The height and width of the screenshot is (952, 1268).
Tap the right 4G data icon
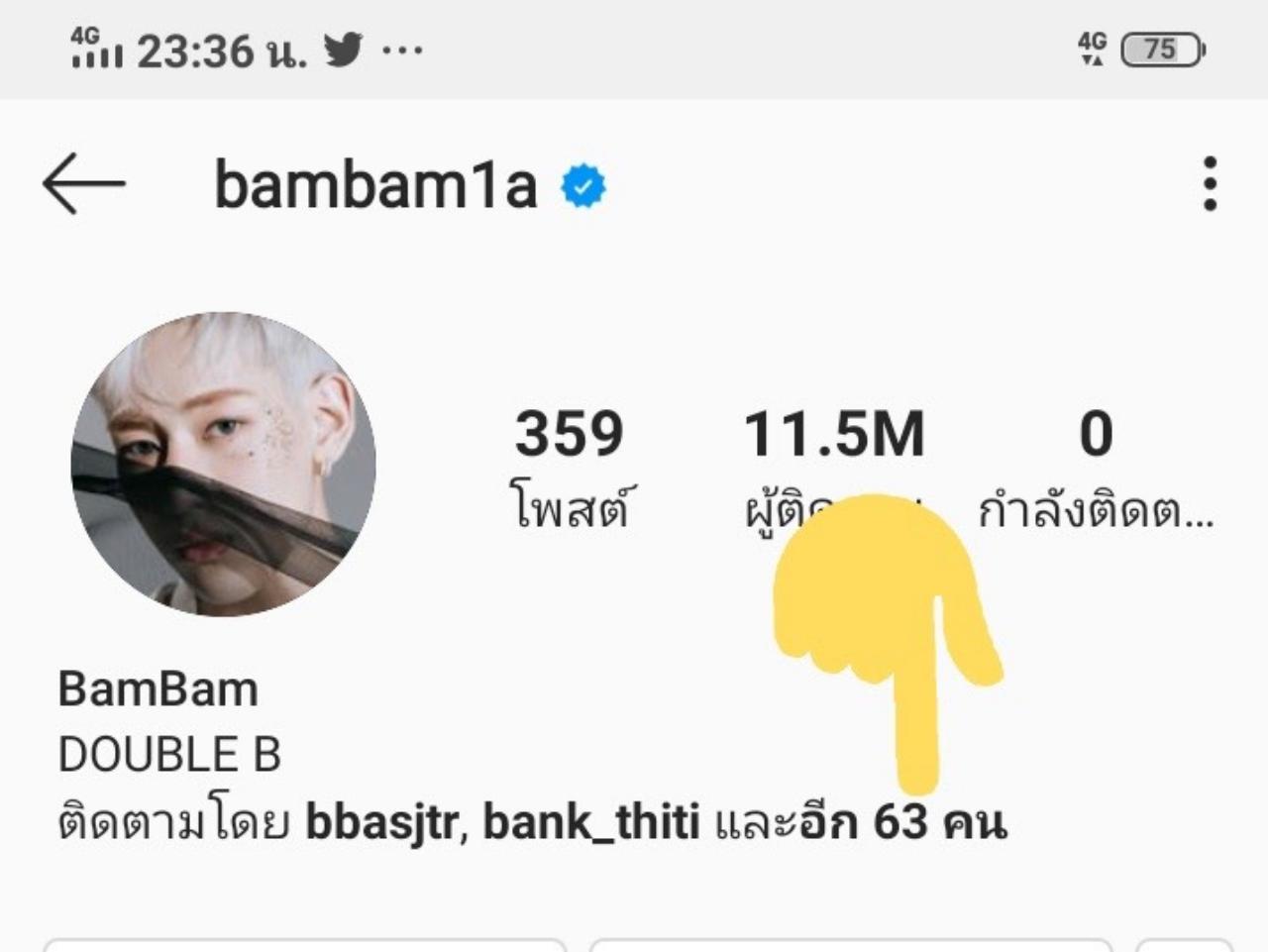tap(1093, 49)
